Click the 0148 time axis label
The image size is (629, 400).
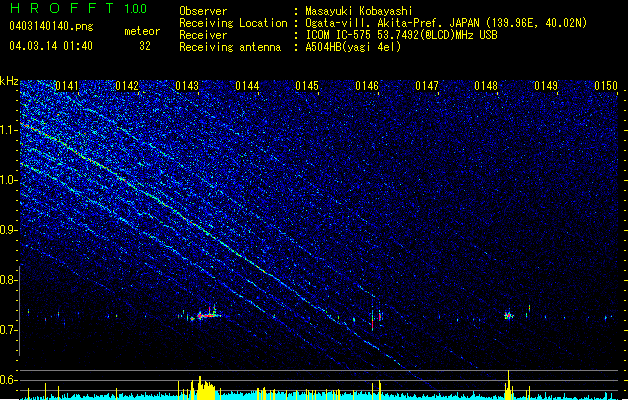(x=486, y=86)
